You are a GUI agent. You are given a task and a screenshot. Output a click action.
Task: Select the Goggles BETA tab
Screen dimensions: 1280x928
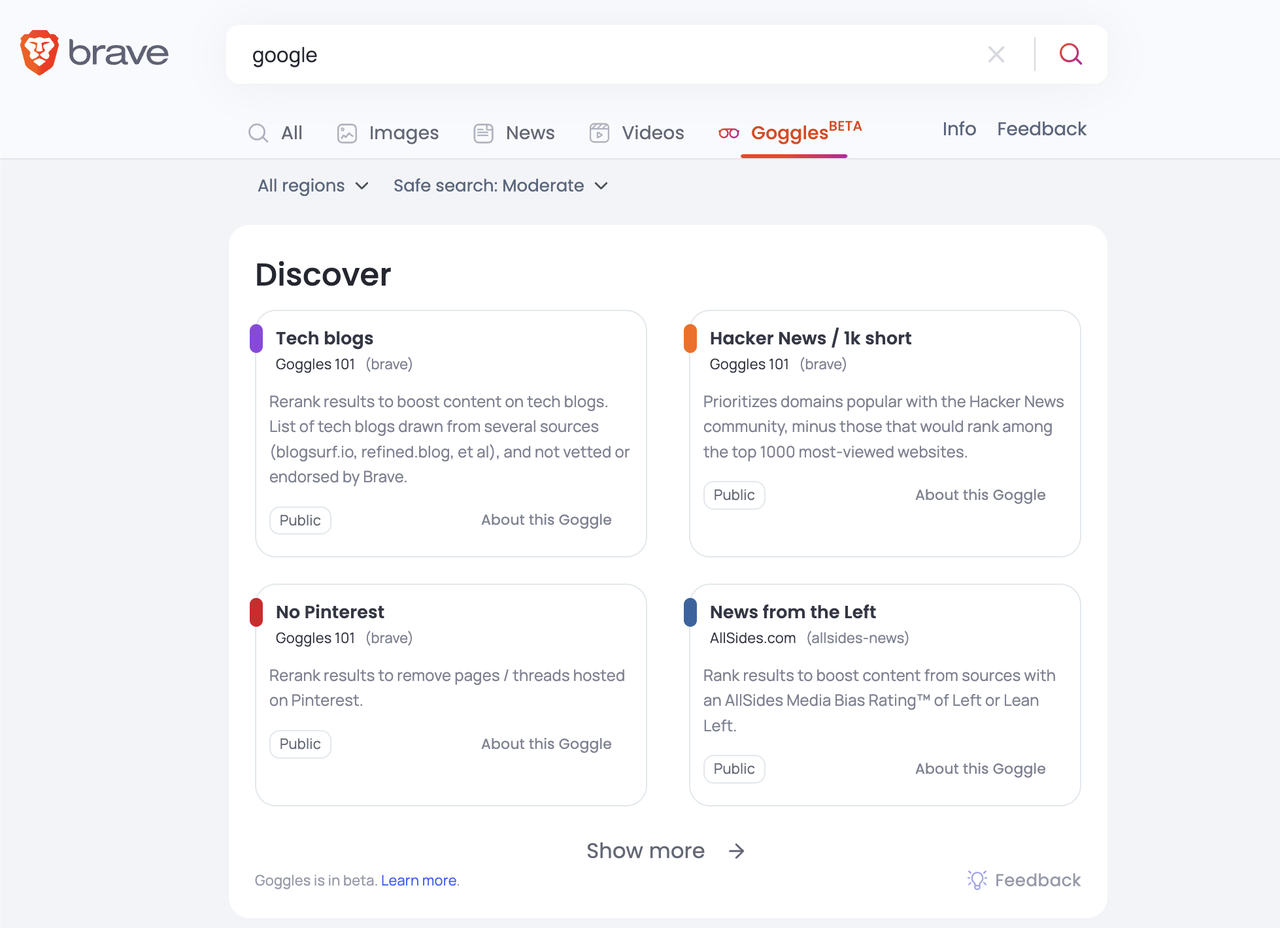[790, 132]
